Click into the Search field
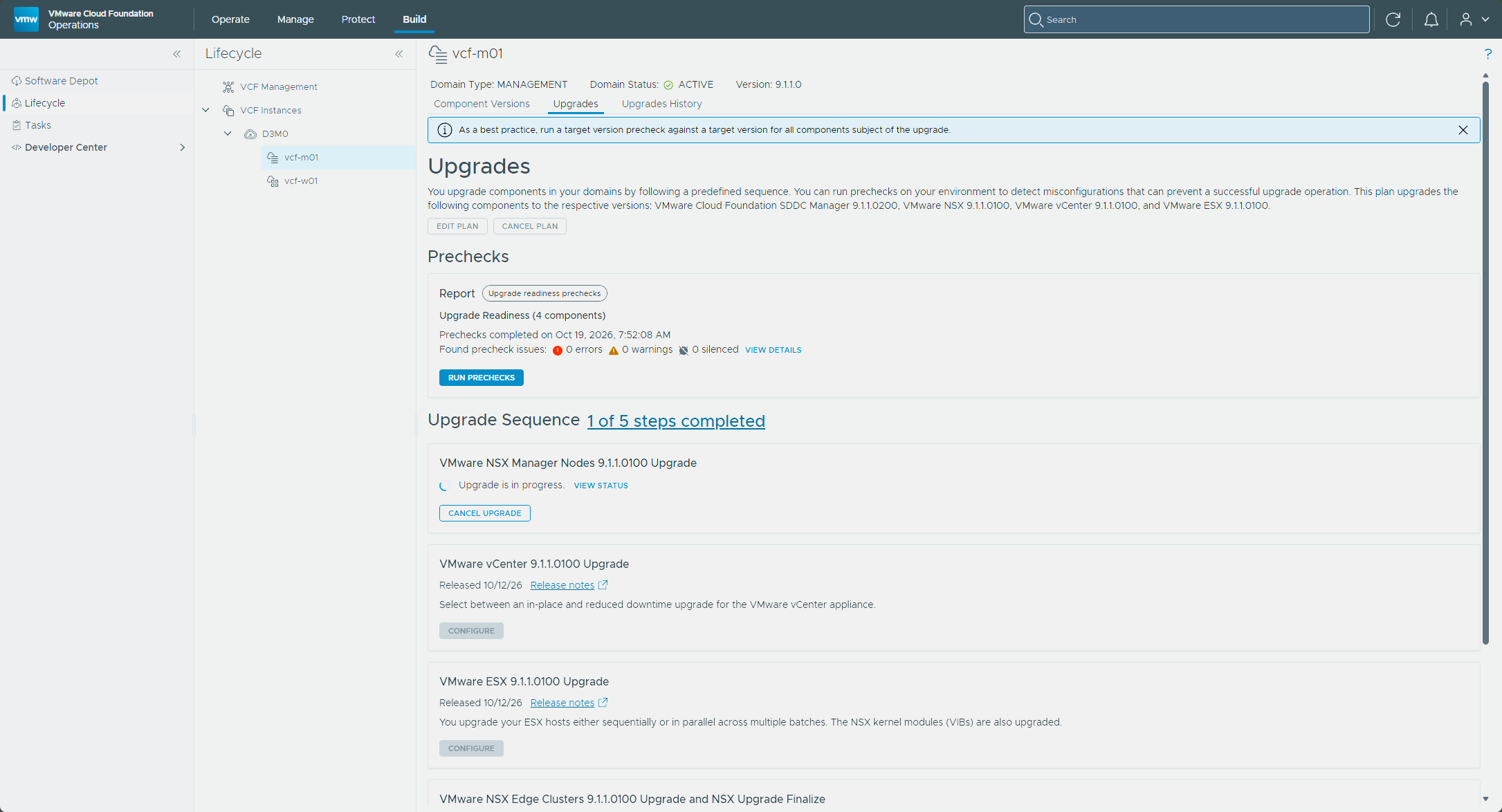 (x=1197, y=19)
